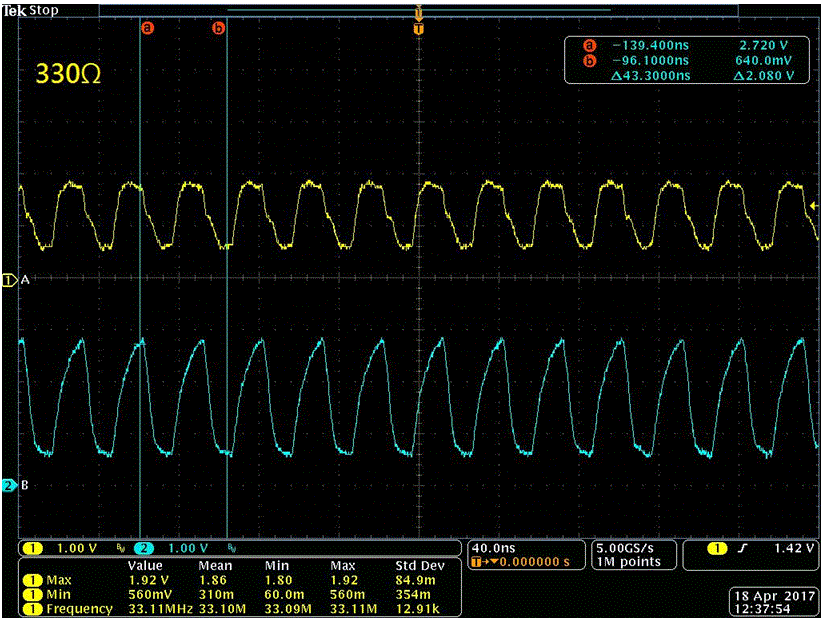The height and width of the screenshot is (621, 822).
Task: Click the 0.000000 s delay value
Action: click(x=534, y=562)
